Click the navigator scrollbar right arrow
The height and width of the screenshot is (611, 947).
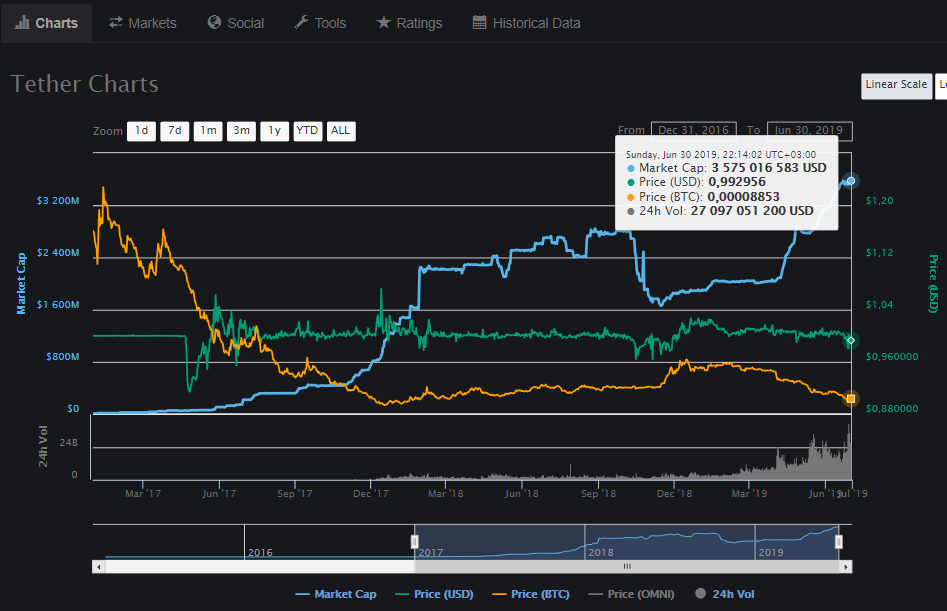(846, 567)
